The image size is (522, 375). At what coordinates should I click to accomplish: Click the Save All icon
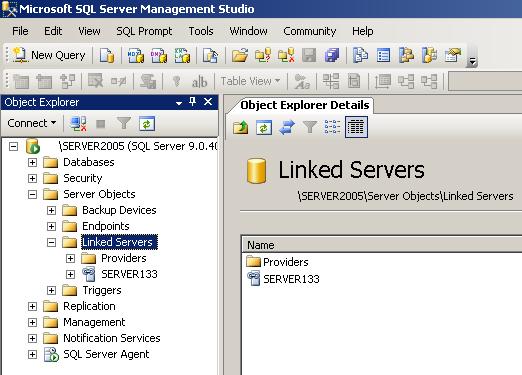click(x=332, y=55)
